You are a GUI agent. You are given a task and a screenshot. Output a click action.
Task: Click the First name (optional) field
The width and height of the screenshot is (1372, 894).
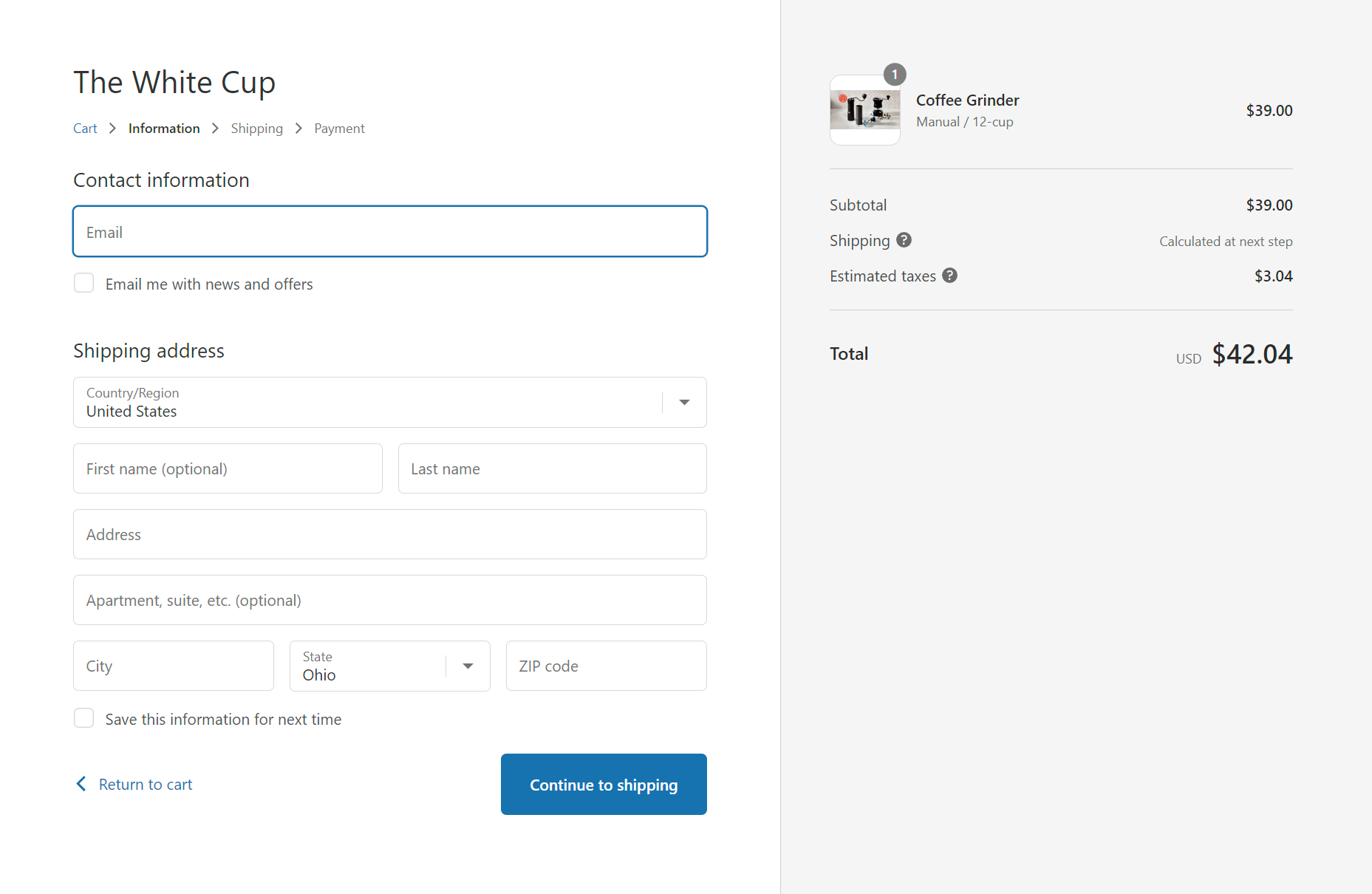tap(228, 469)
